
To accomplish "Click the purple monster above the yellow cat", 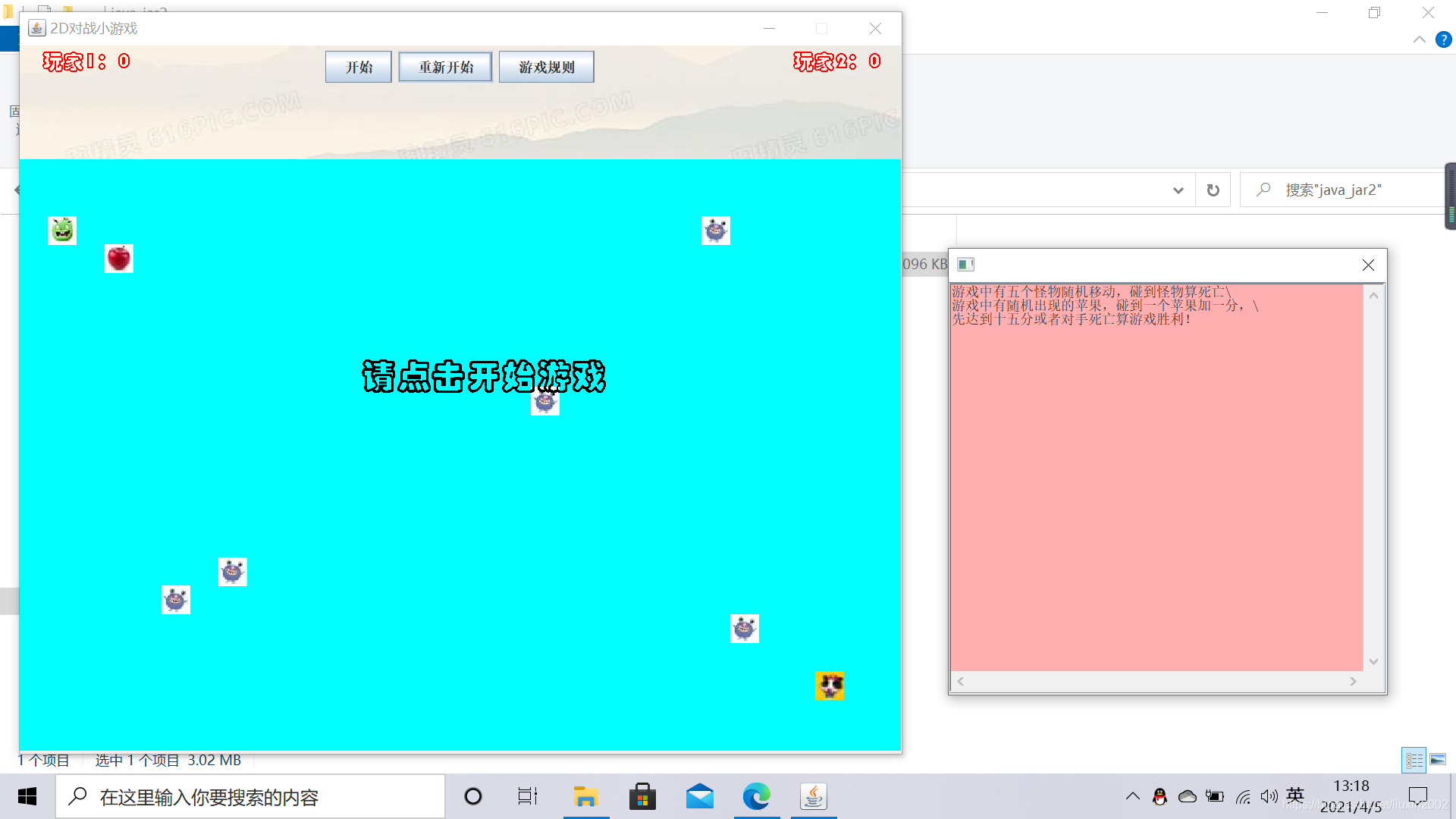I will pos(745,629).
